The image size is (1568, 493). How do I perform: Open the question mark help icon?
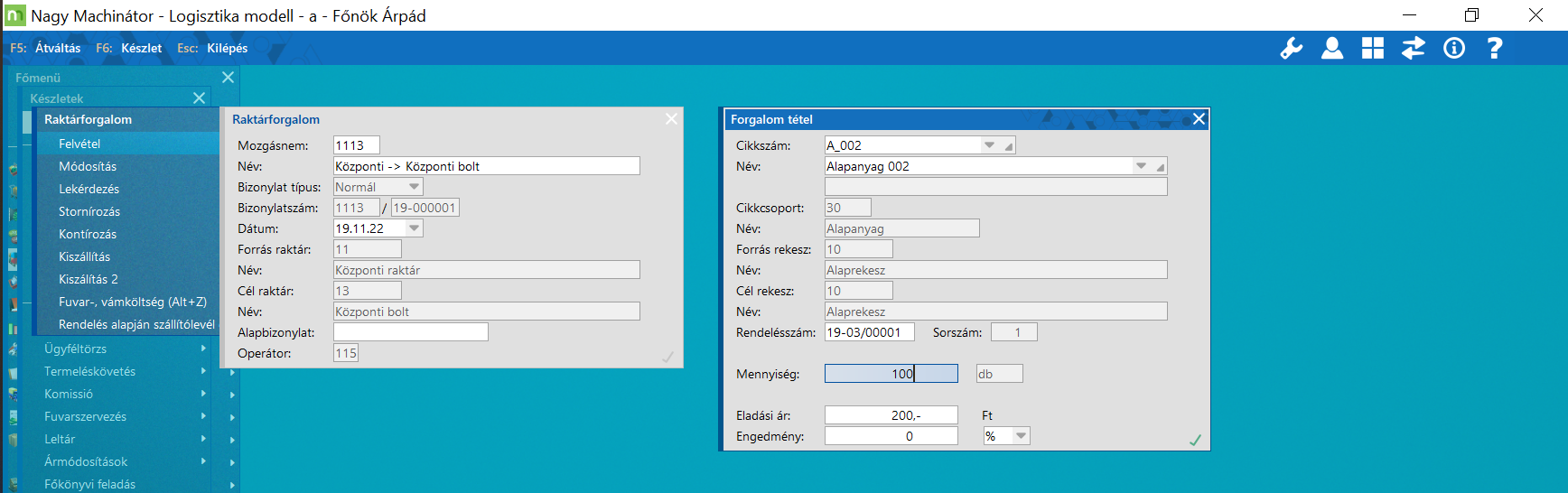point(1495,49)
